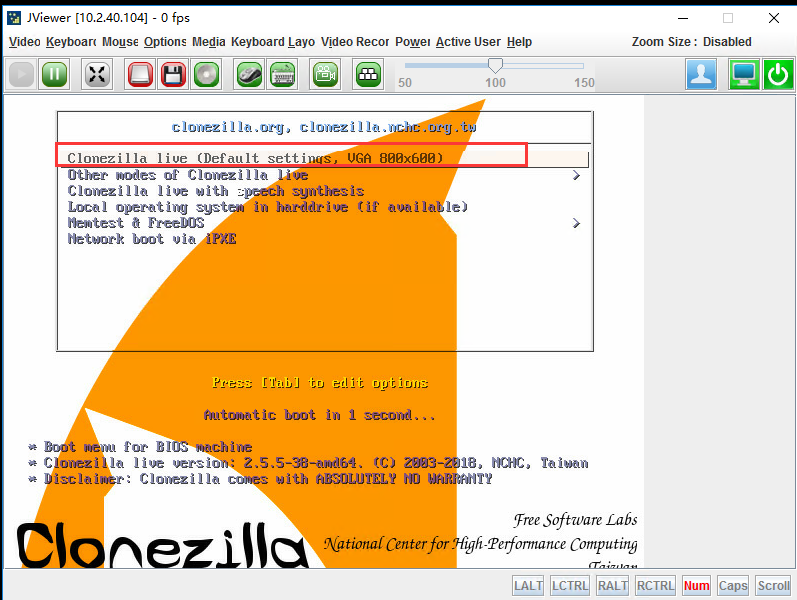Toggle the mouse cursor display icon

point(249,74)
